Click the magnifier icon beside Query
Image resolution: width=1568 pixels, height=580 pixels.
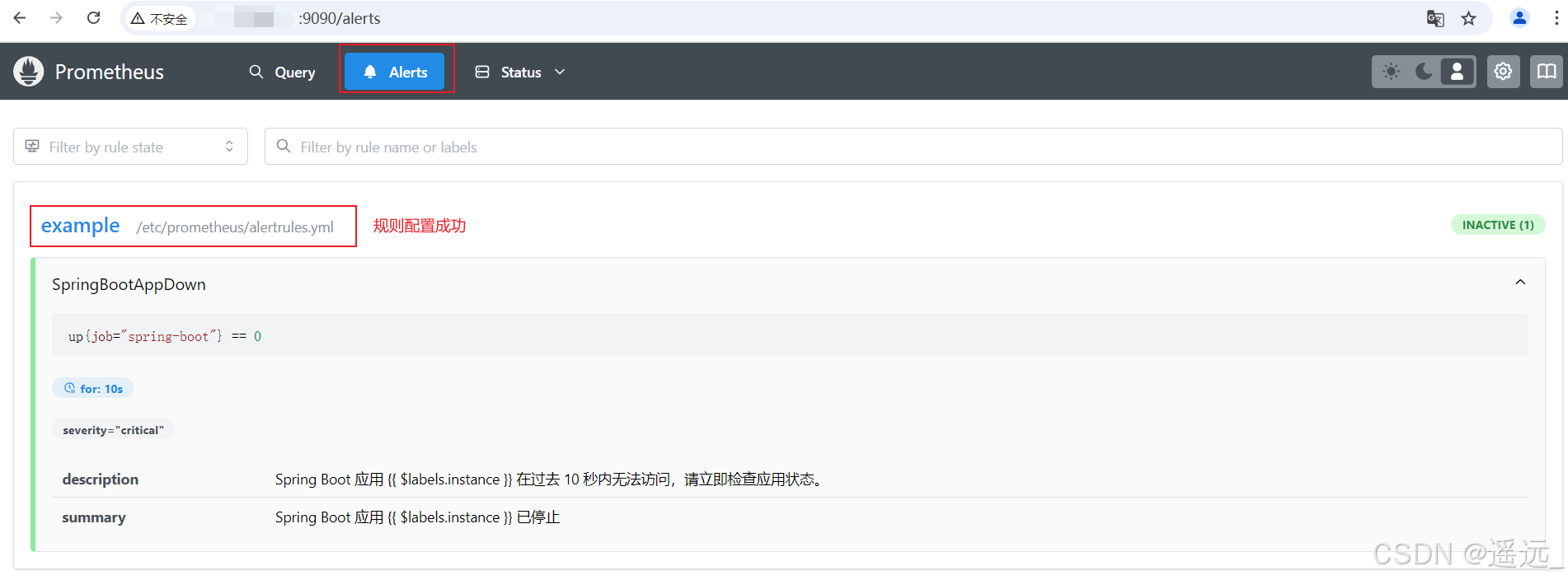click(x=256, y=72)
